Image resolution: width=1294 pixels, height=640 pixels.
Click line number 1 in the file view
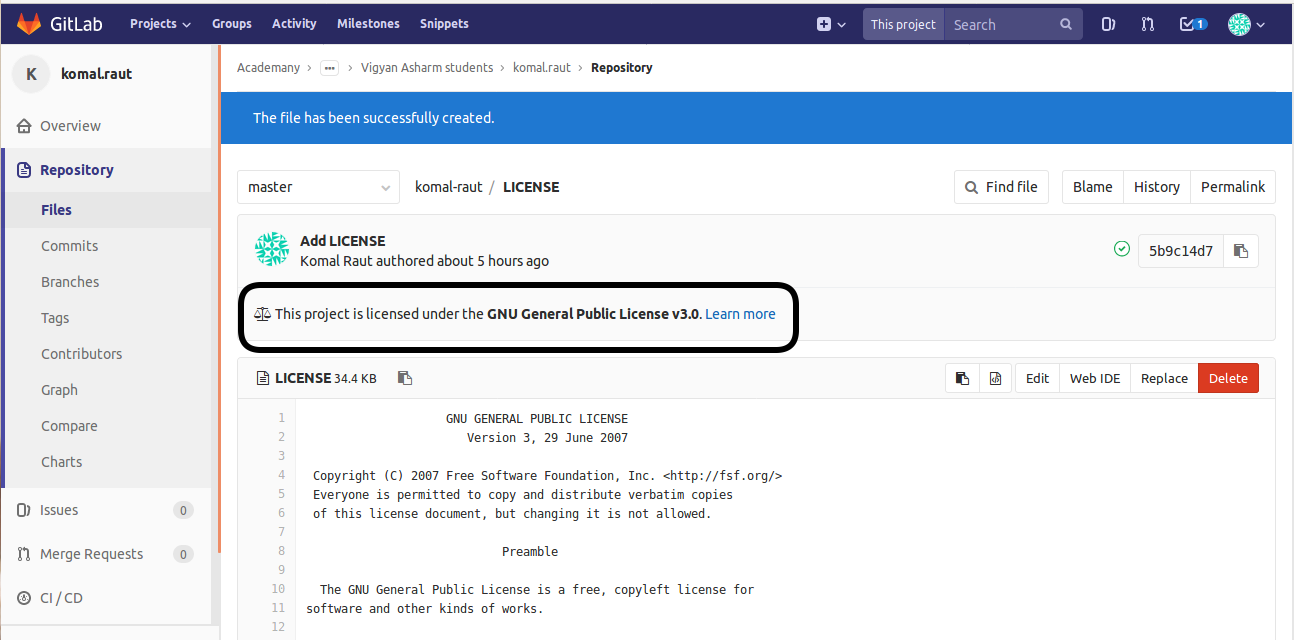(281, 418)
